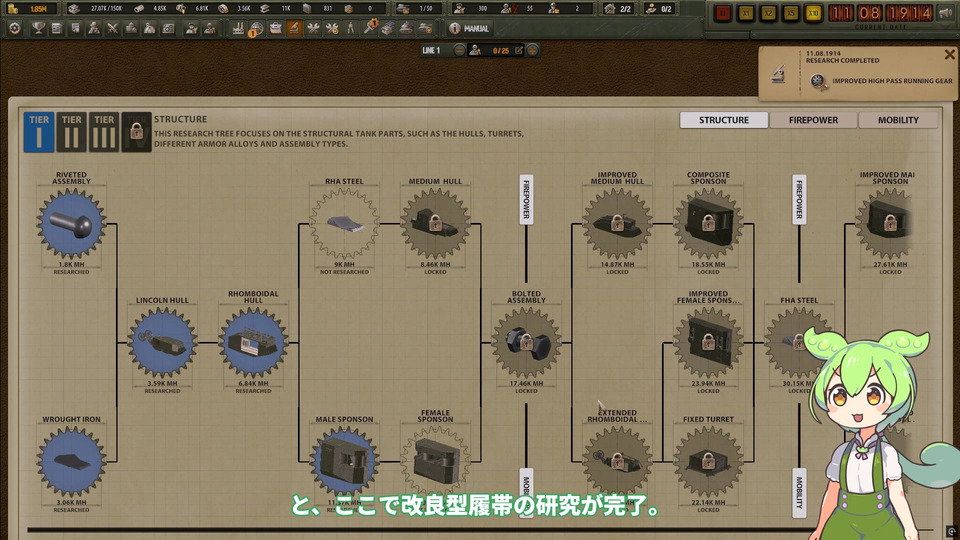Follow the Mobility link below FHA Steel
The width and height of the screenshot is (960, 540).
[799, 493]
